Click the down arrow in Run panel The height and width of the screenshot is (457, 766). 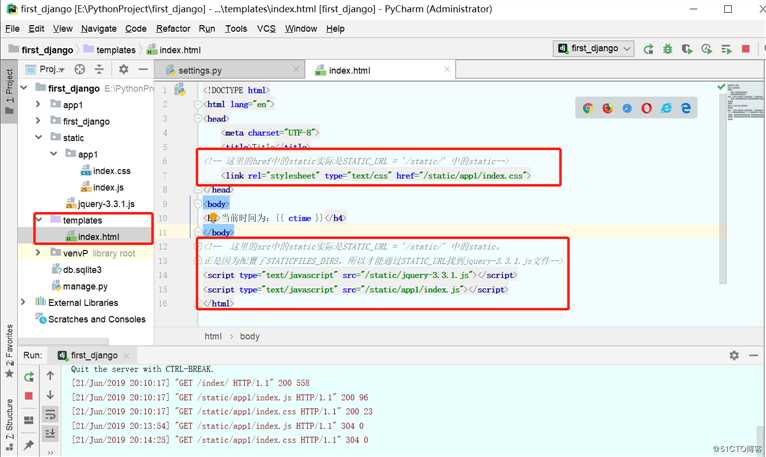point(50,395)
